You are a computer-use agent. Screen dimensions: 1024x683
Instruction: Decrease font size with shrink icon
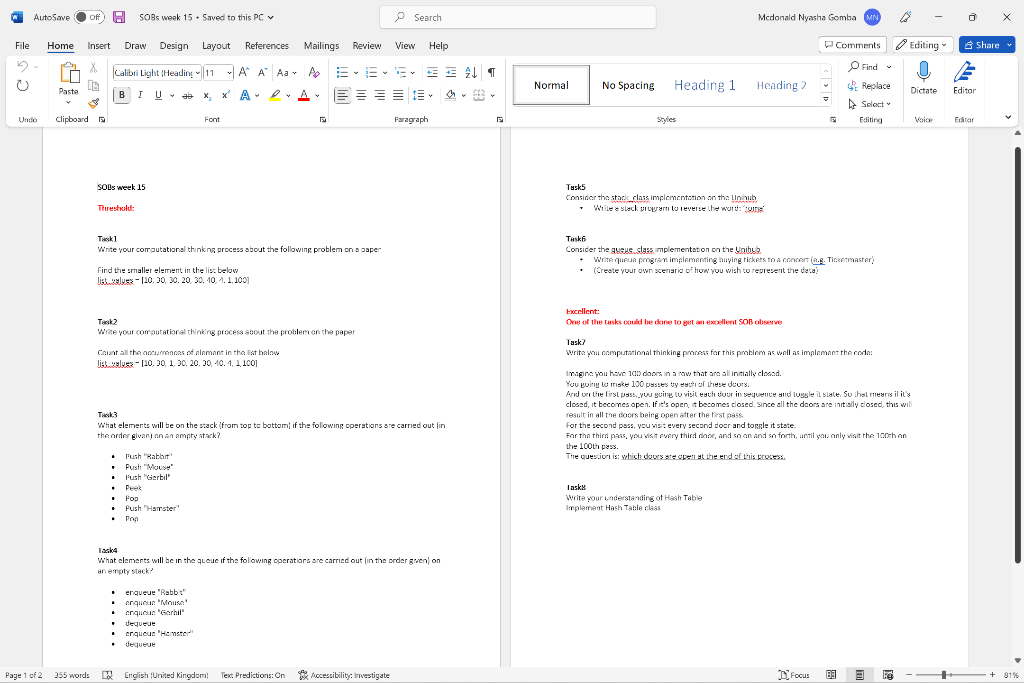click(x=262, y=72)
